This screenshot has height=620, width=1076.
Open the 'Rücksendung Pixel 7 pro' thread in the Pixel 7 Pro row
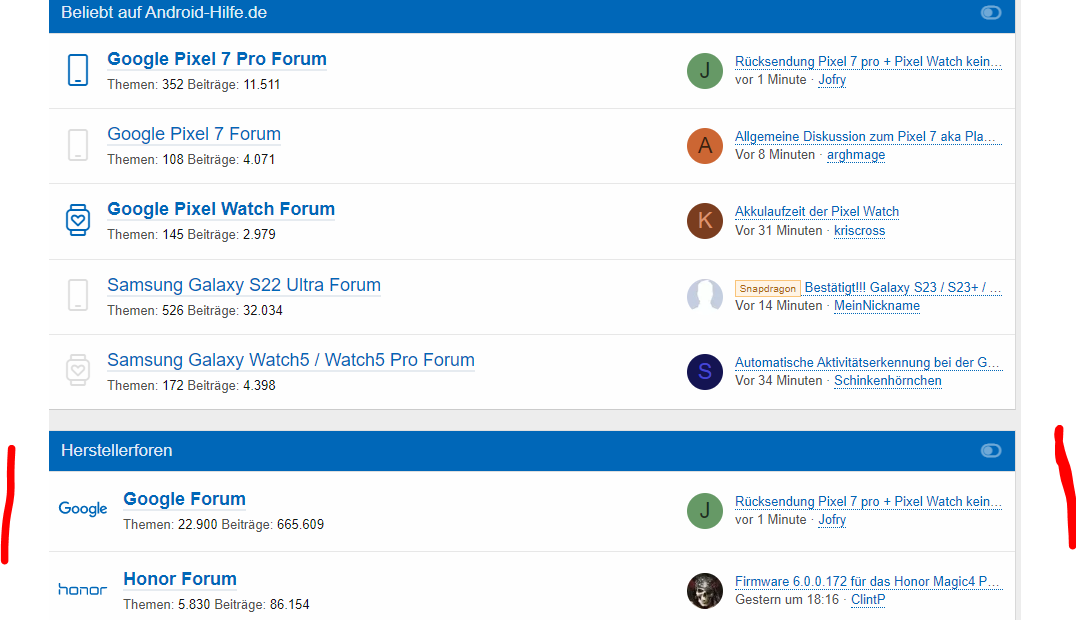coord(868,61)
